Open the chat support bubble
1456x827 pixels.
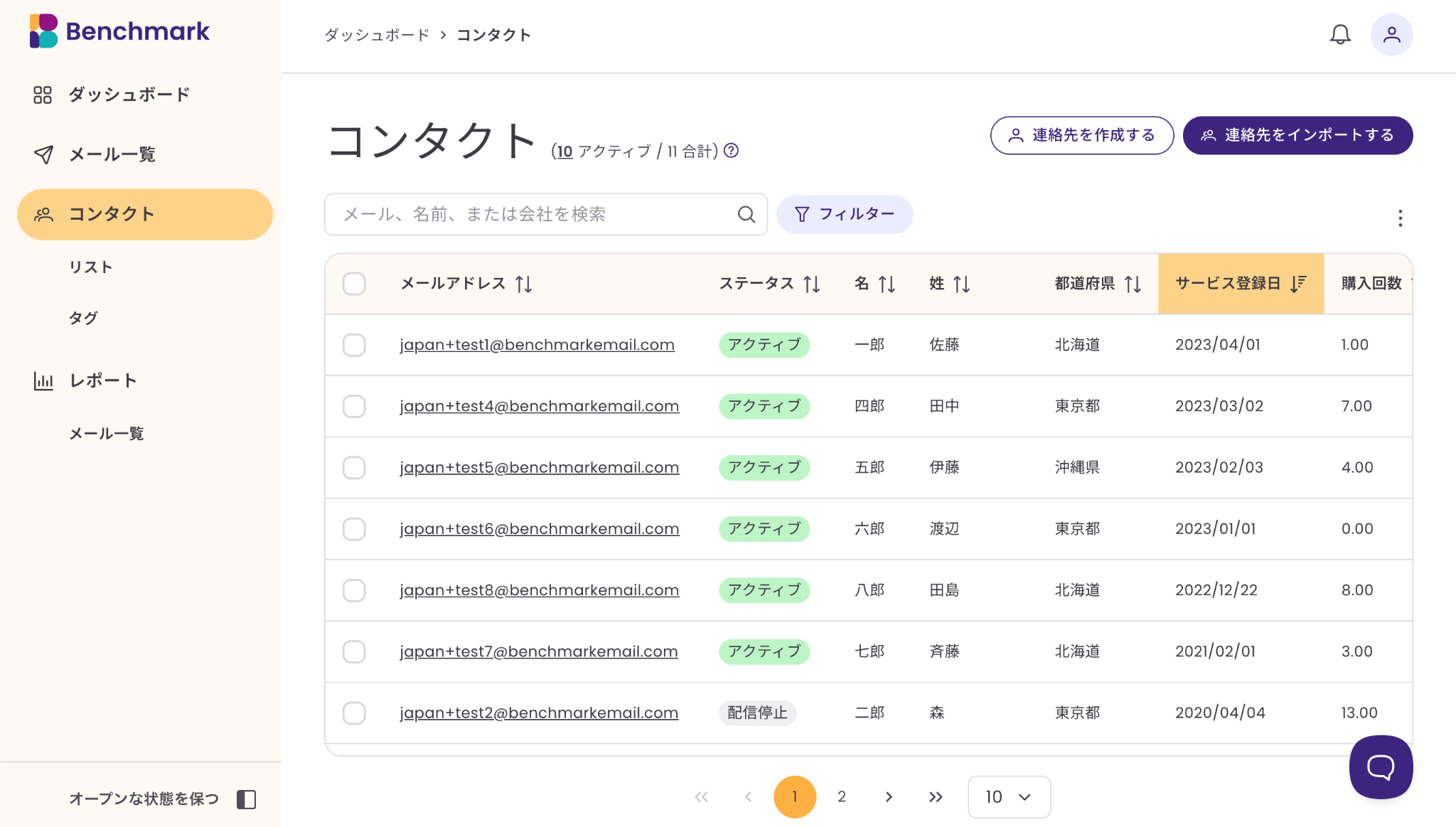pos(1380,767)
